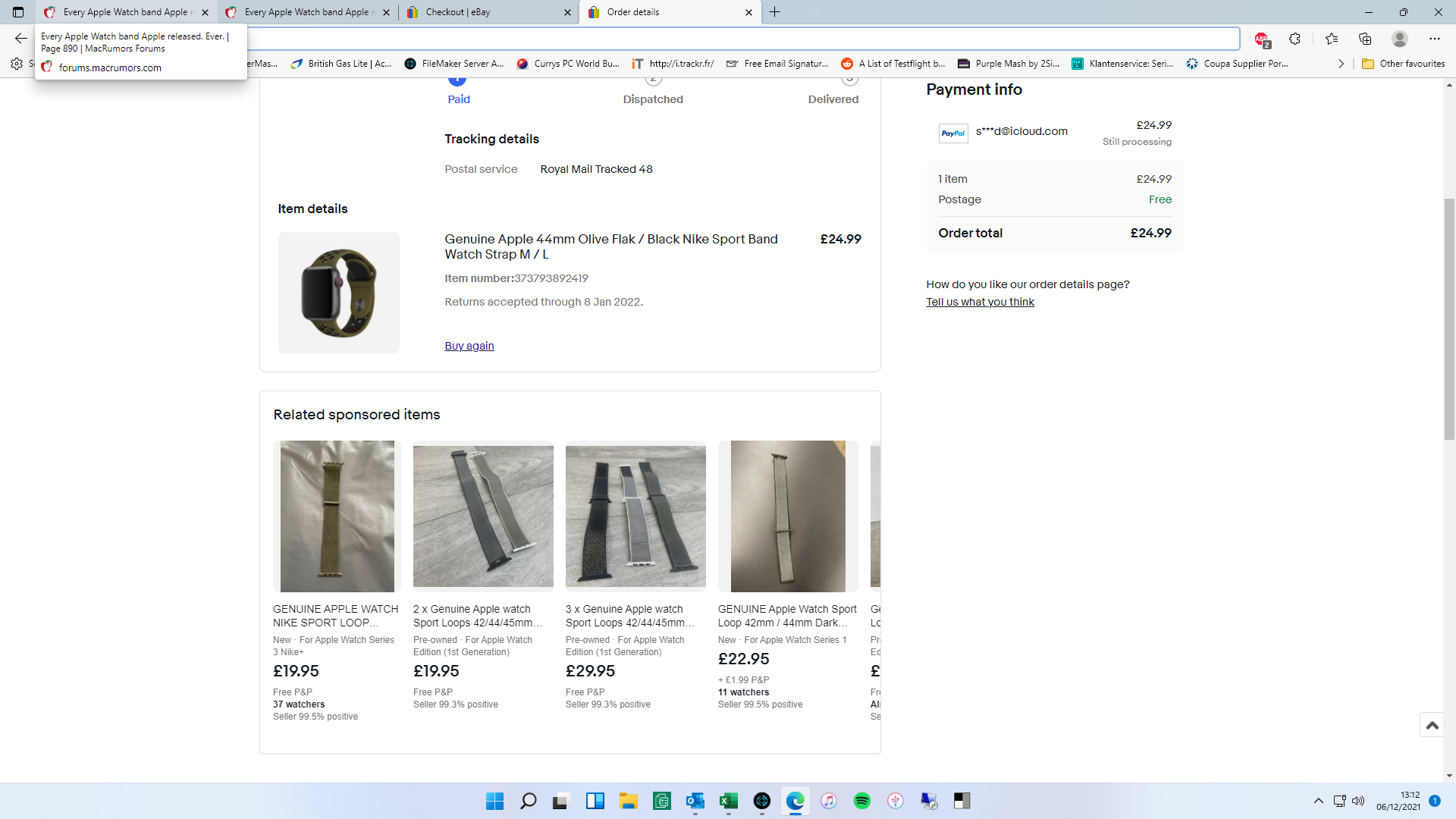Screen dimensions: 1456x819
Task: Open Spotify from the taskbar
Action: tap(861, 801)
